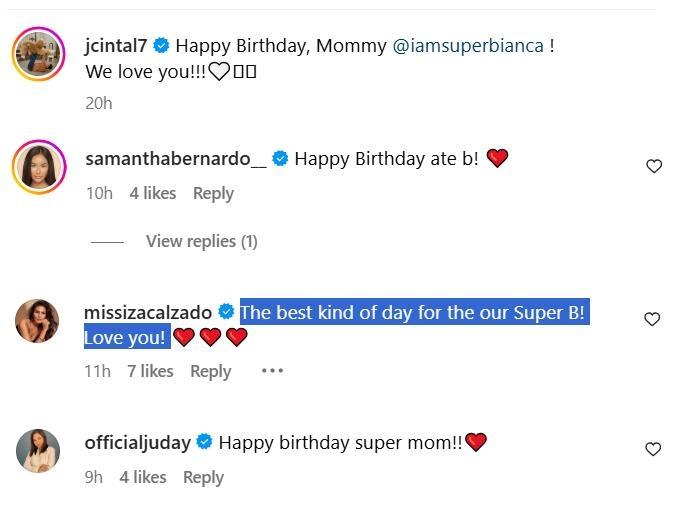Like samanthabernardo__'s birthday comment
Viewport: 700px width, 514px height.
[x=654, y=167]
